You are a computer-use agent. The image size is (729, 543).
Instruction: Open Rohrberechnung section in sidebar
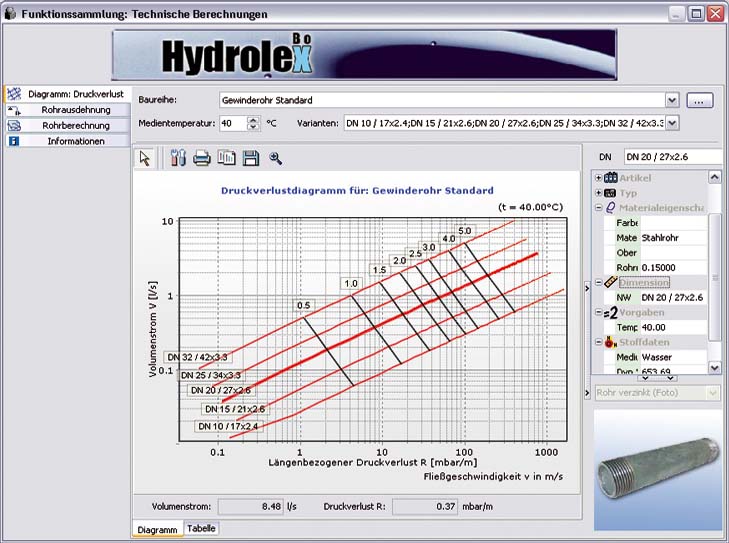pos(75,125)
